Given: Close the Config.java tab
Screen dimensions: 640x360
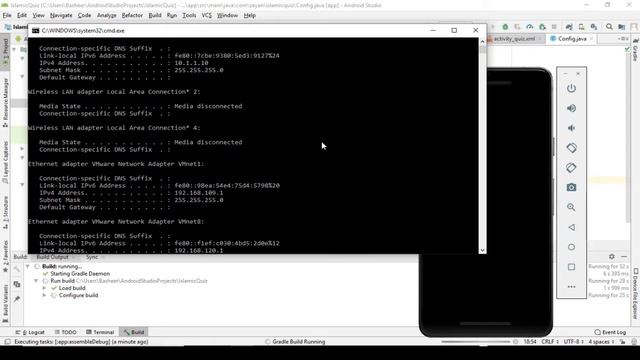Looking at the screenshot, I should [591, 39].
